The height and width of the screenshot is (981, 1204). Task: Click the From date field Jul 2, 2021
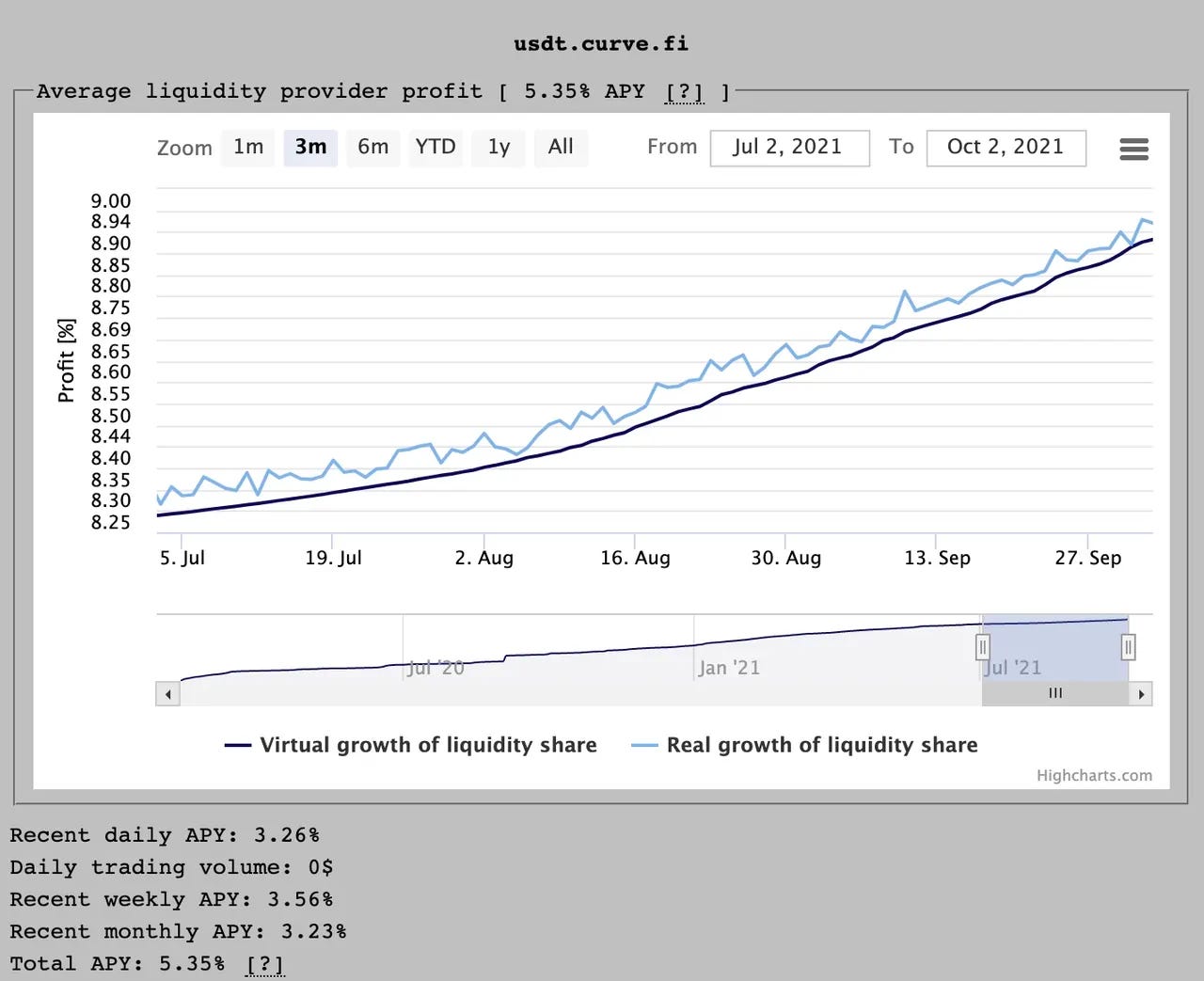point(789,148)
